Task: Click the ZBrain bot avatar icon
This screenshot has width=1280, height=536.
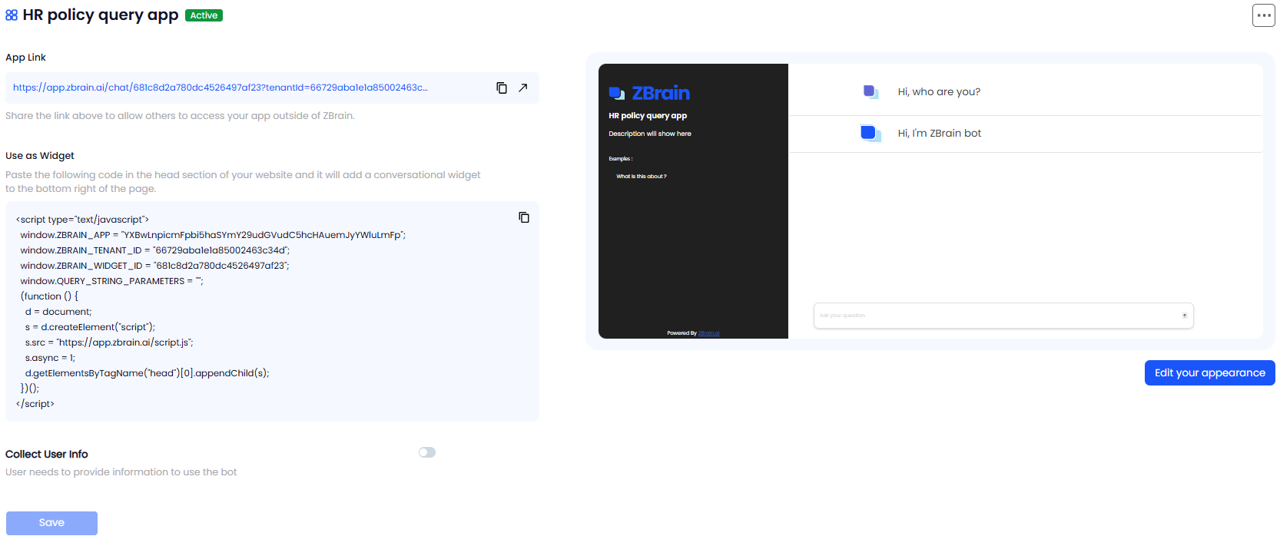Action: point(870,133)
